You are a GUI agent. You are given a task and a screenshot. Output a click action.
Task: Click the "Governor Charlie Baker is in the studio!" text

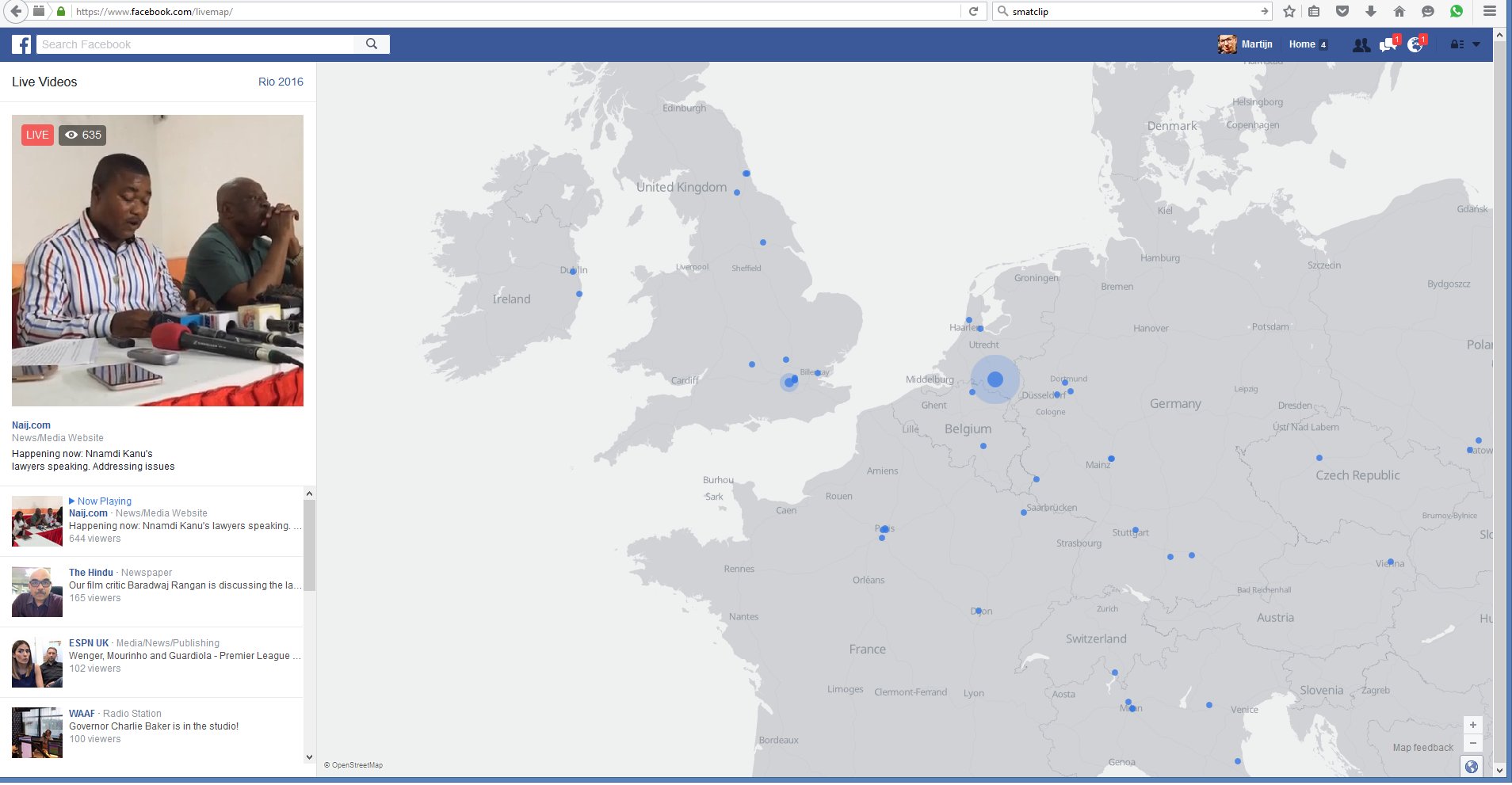[154, 726]
